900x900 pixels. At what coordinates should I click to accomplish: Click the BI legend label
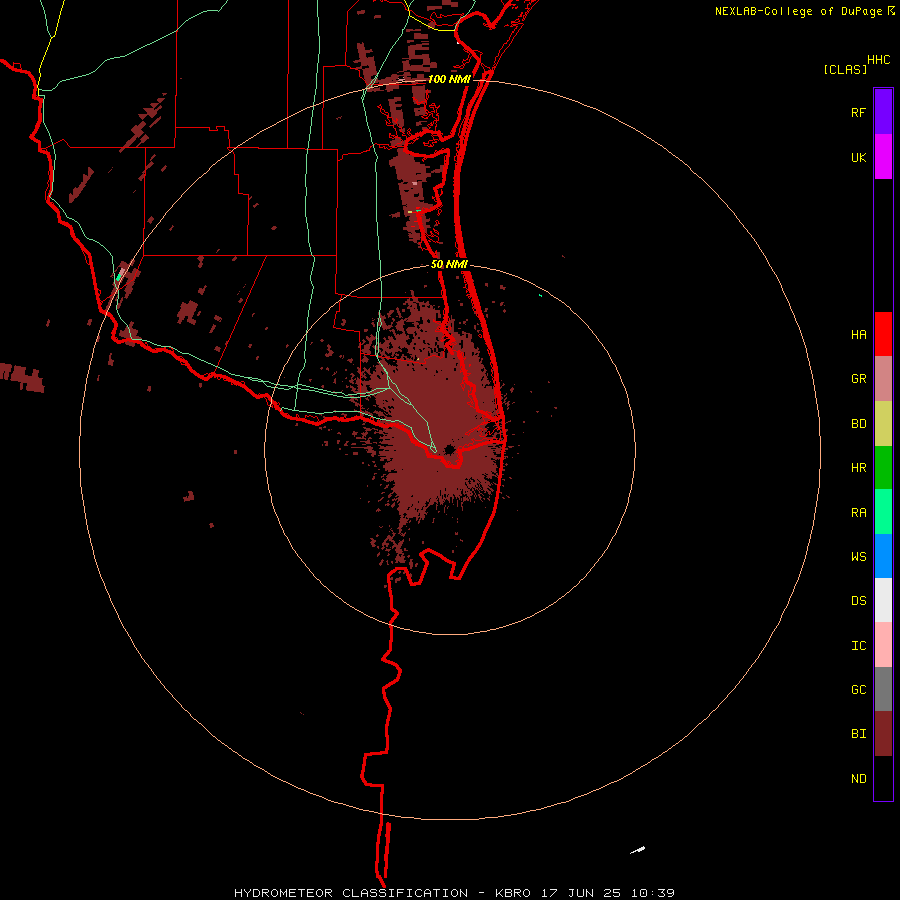point(858,734)
